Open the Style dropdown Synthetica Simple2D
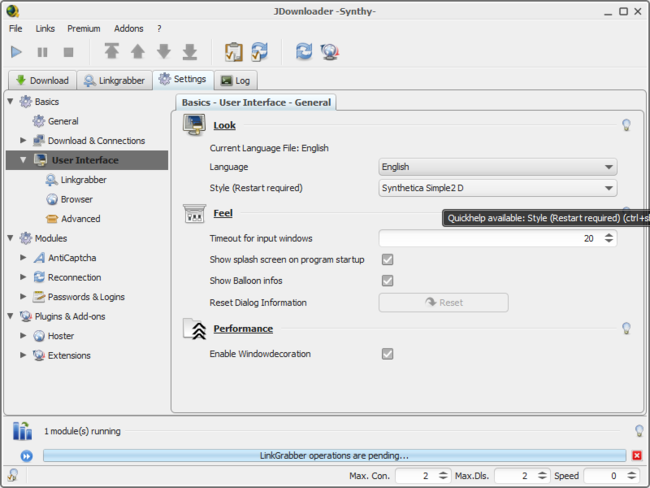Viewport: 650px width, 488px height. click(498, 188)
